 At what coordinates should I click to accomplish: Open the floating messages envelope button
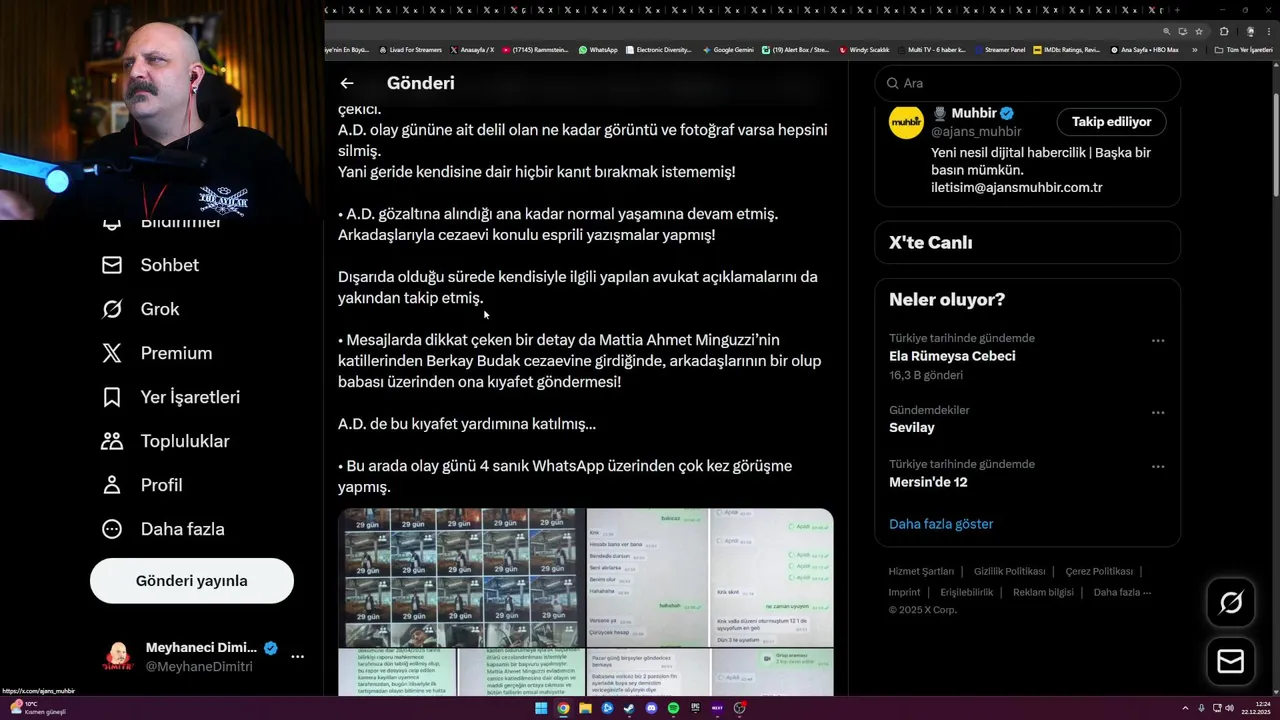click(1231, 662)
